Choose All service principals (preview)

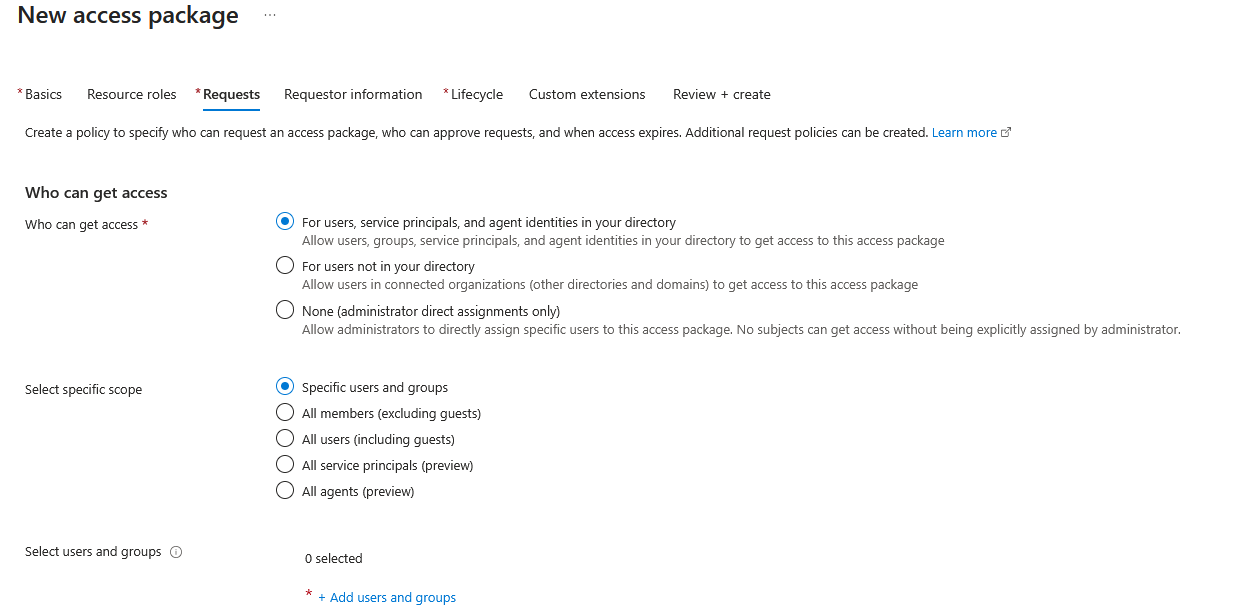[285, 464]
